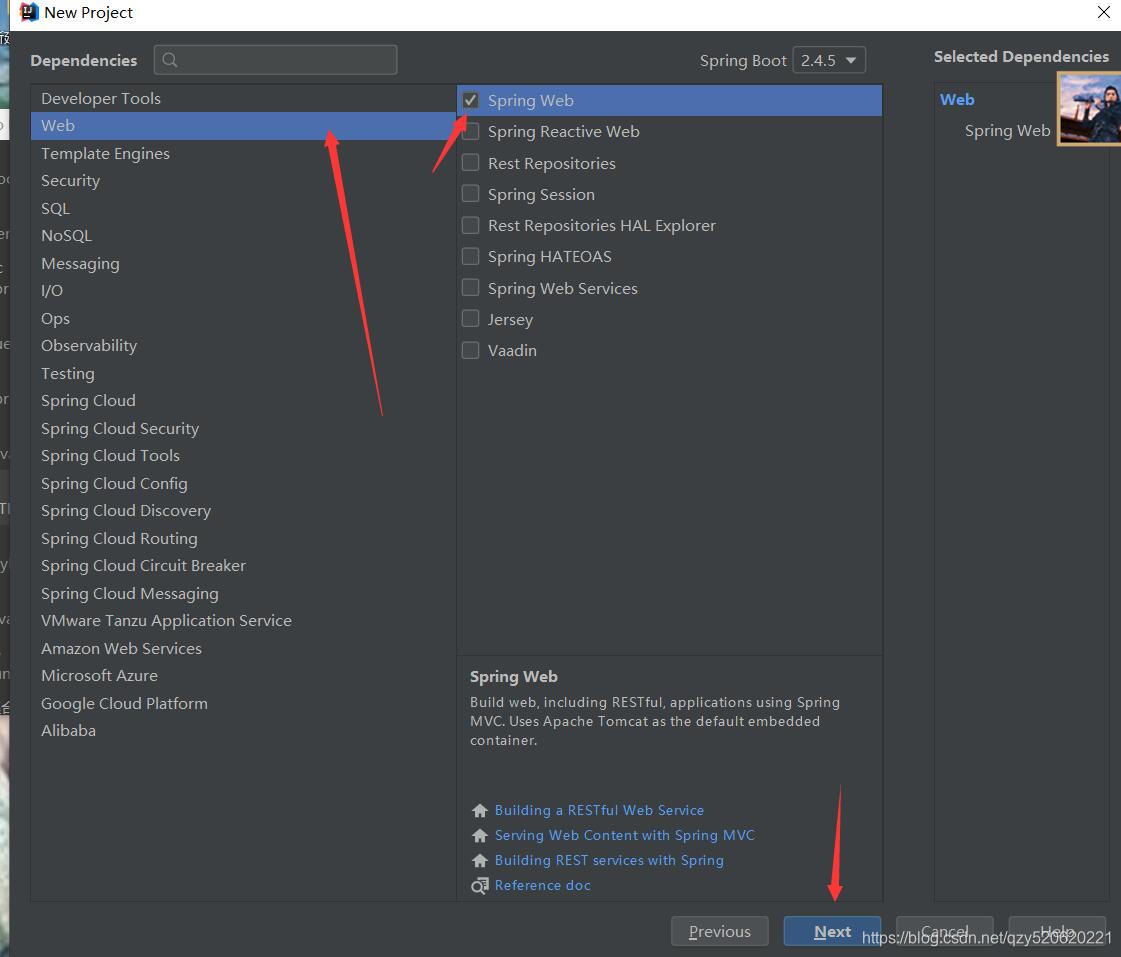Screen dimensions: 1121x957
Task: Check the Rest Repositories checkbox
Action: [x=470, y=163]
